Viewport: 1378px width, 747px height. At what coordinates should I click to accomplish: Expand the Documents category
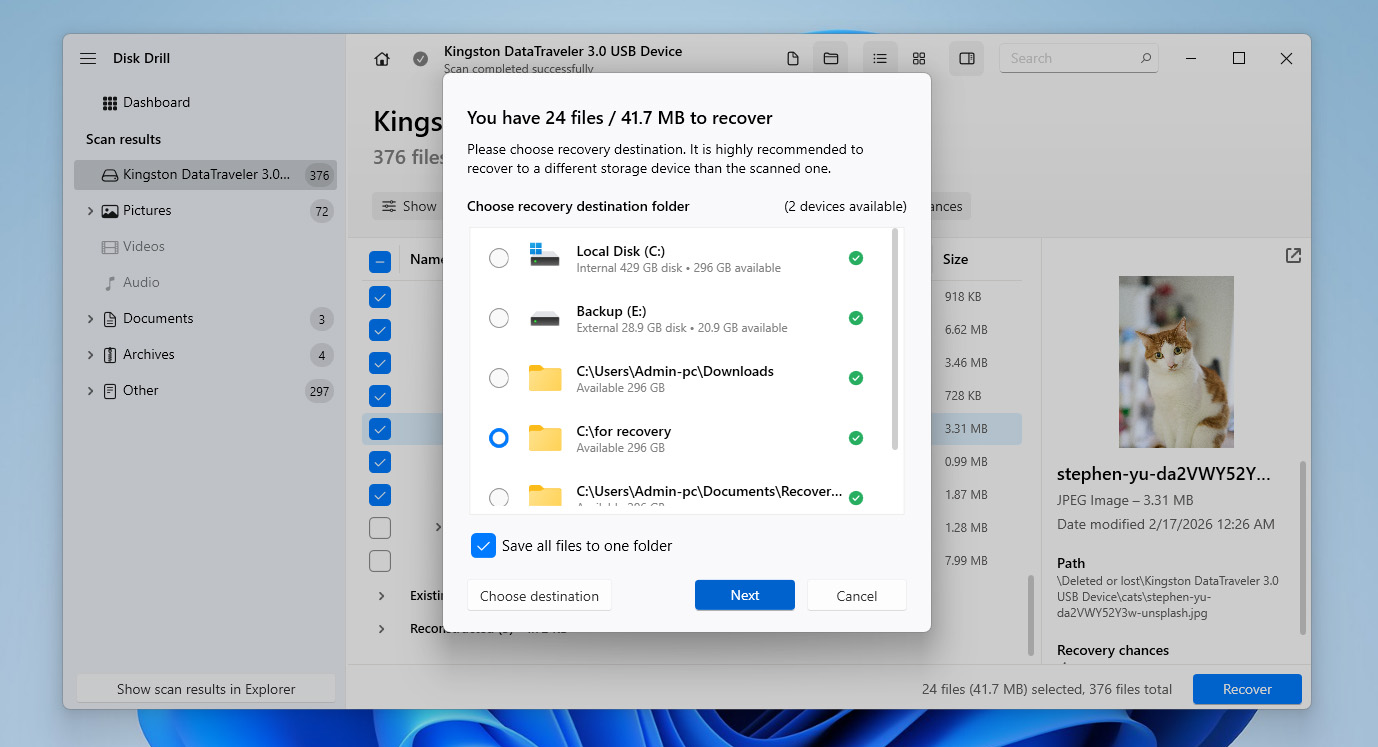tap(90, 319)
